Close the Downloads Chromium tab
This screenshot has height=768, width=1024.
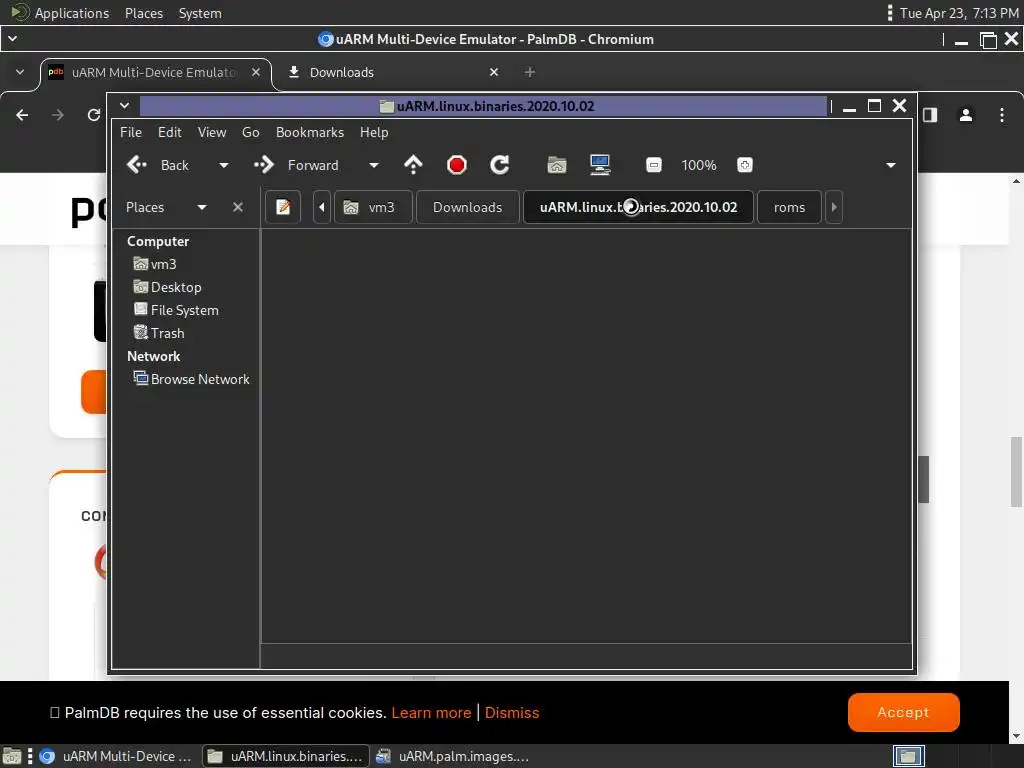pyautogui.click(x=494, y=72)
